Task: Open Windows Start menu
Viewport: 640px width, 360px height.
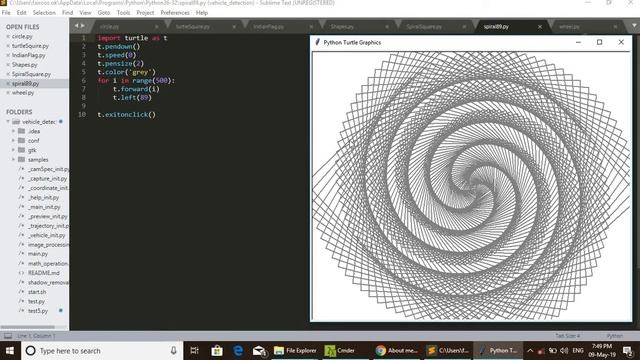Action: point(10,351)
